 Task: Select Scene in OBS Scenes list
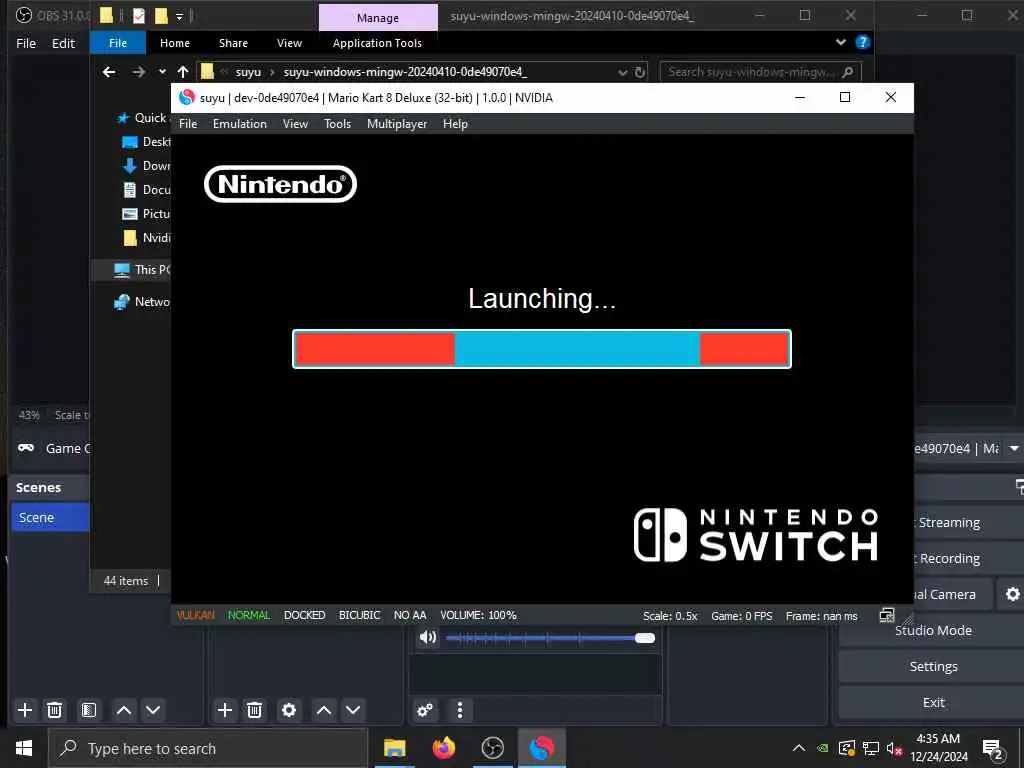[x=50, y=517]
